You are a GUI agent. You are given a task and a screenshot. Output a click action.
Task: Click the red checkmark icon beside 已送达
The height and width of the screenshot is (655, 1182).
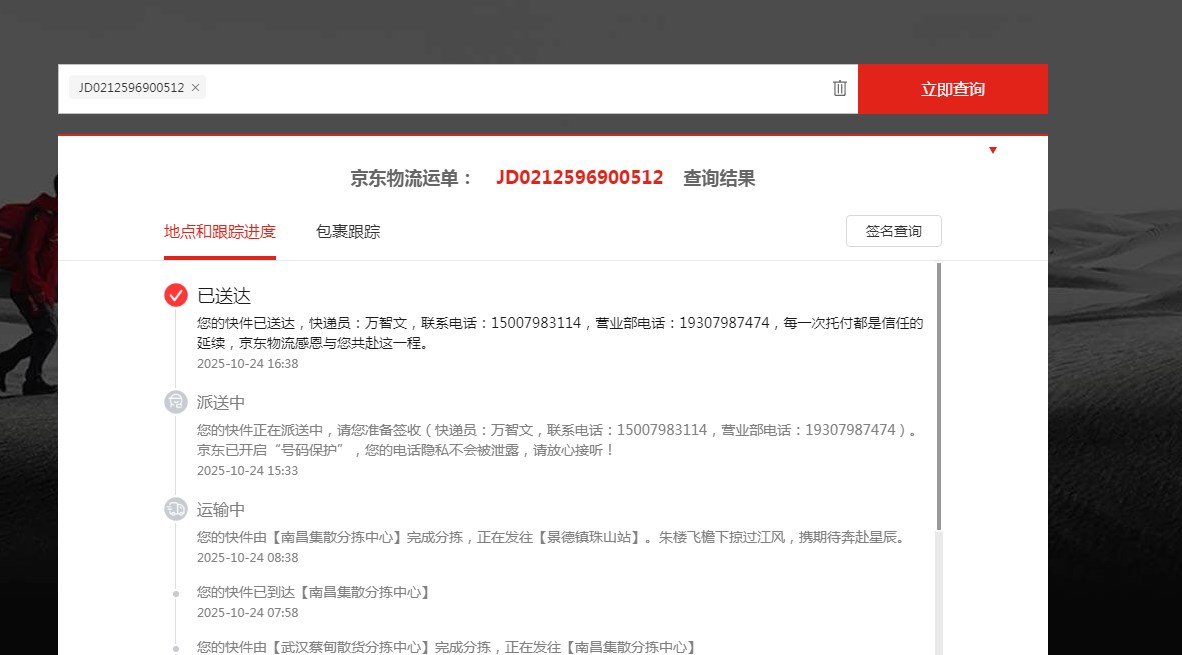(176, 295)
